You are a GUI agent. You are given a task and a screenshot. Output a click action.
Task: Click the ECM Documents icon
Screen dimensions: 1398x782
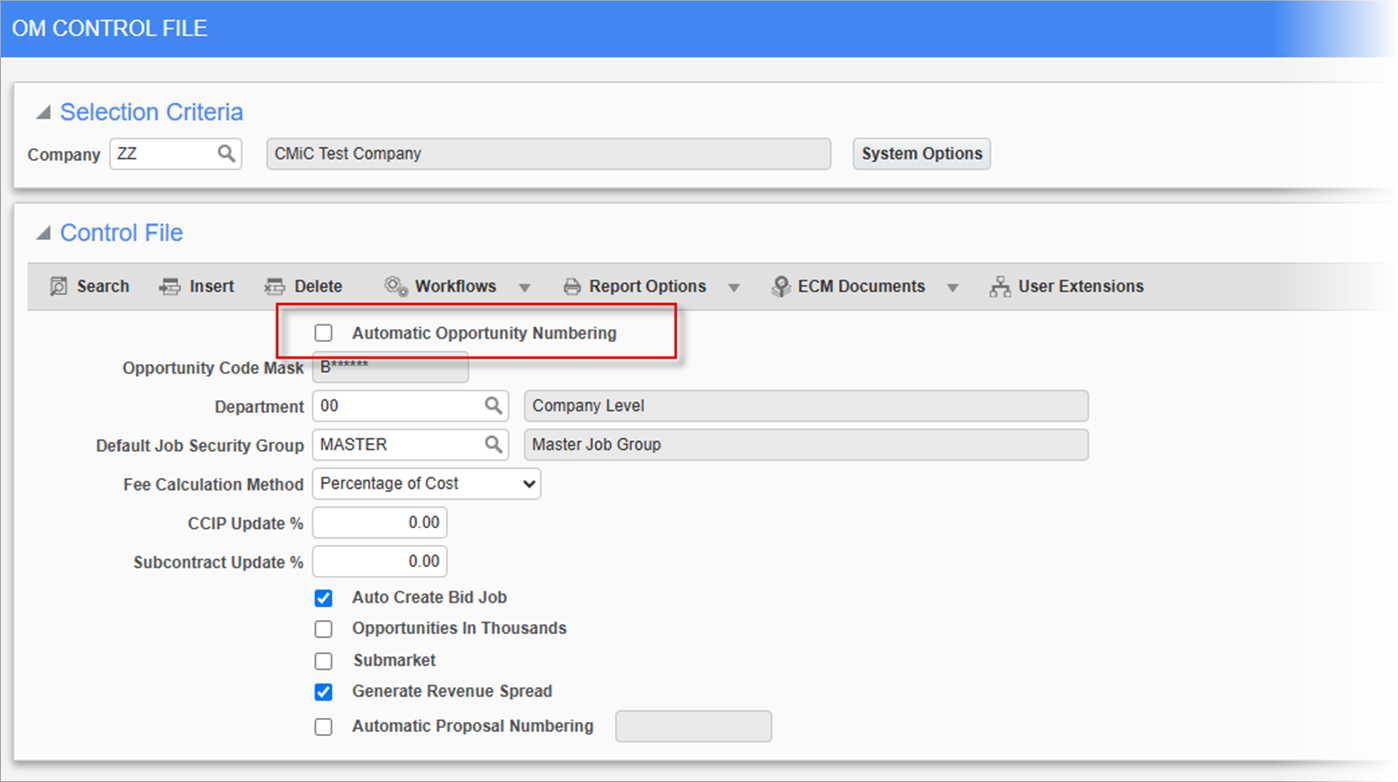click(x=781, y=287)
